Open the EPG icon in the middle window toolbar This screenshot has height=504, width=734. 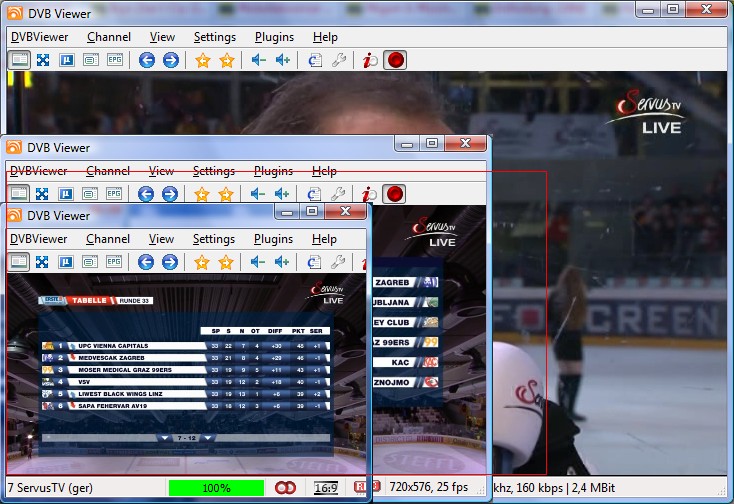click(x=114, y=194)
